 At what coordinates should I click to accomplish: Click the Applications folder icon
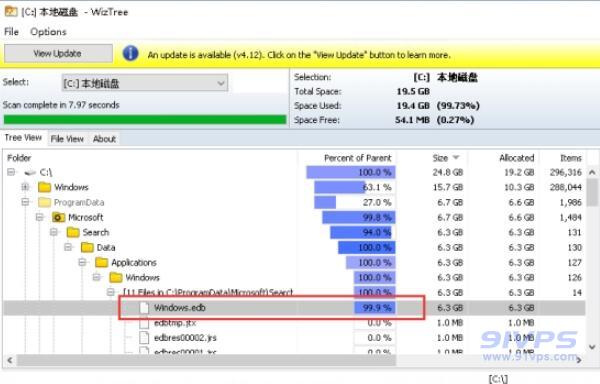pos(102,262)
